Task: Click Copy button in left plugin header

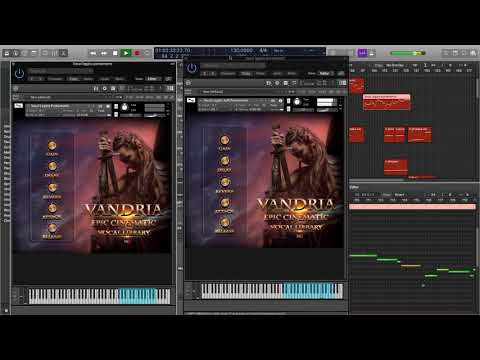Action: click(73, 79)
